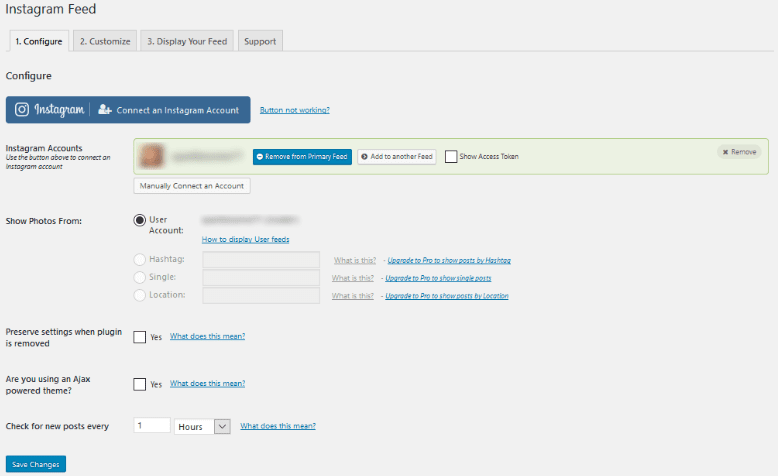Image resolution: width=778 pixels, height=476 pixels.
Task: Go to the Support tab
Action: [260, 41]
